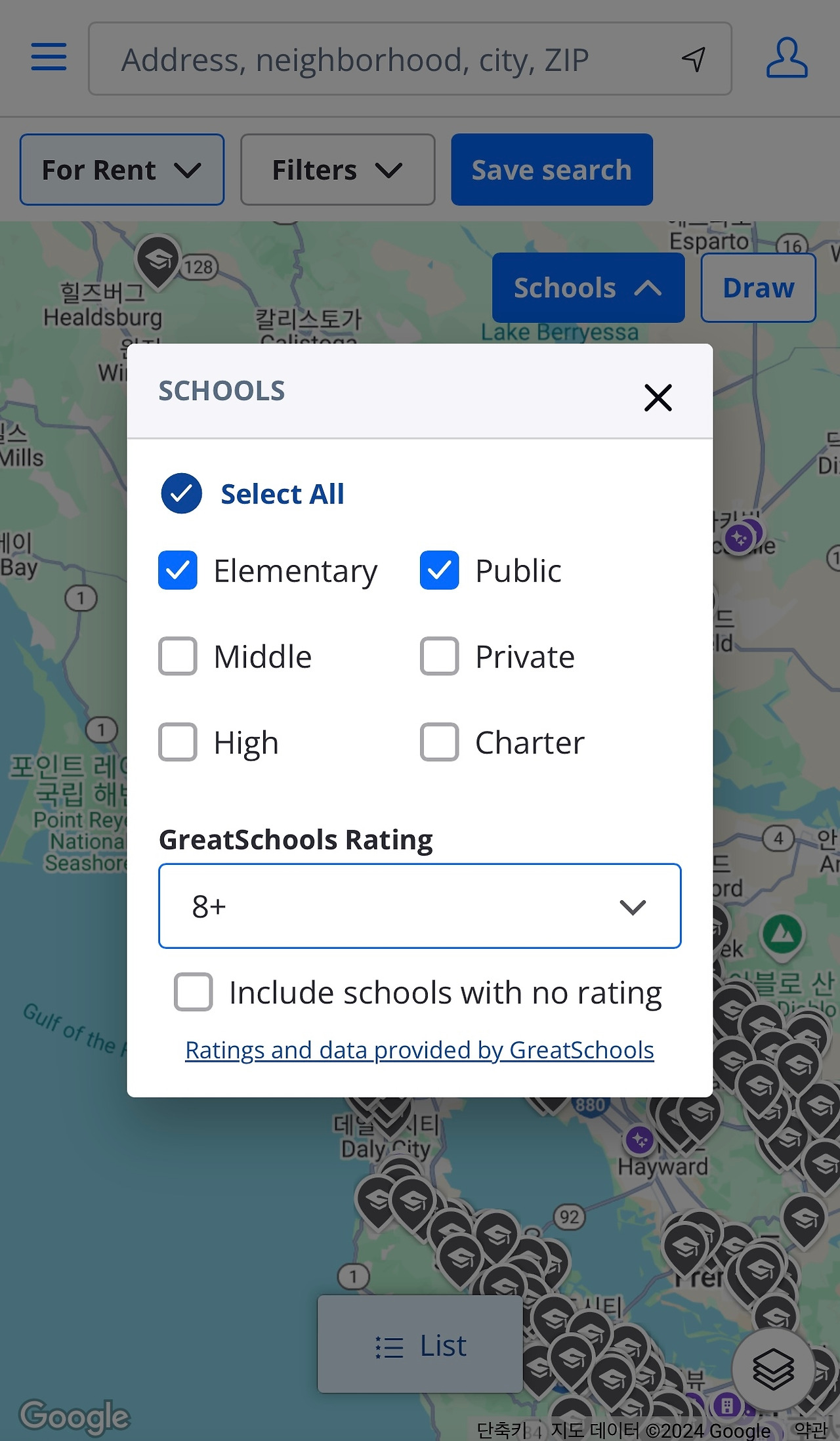Click the green park marker on map
840x1441 pixels.
pyautogui.click(x=782, y=932)
